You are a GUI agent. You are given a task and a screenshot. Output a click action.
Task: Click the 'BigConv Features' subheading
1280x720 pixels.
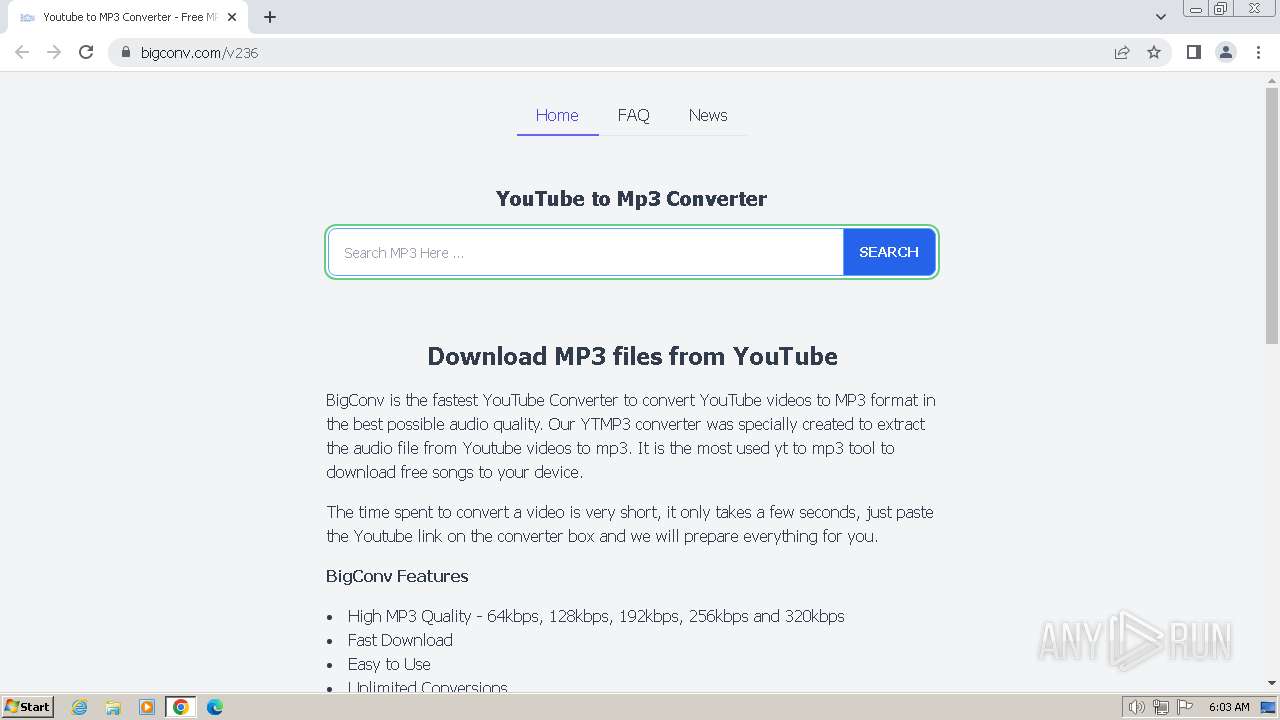[397, 576]
